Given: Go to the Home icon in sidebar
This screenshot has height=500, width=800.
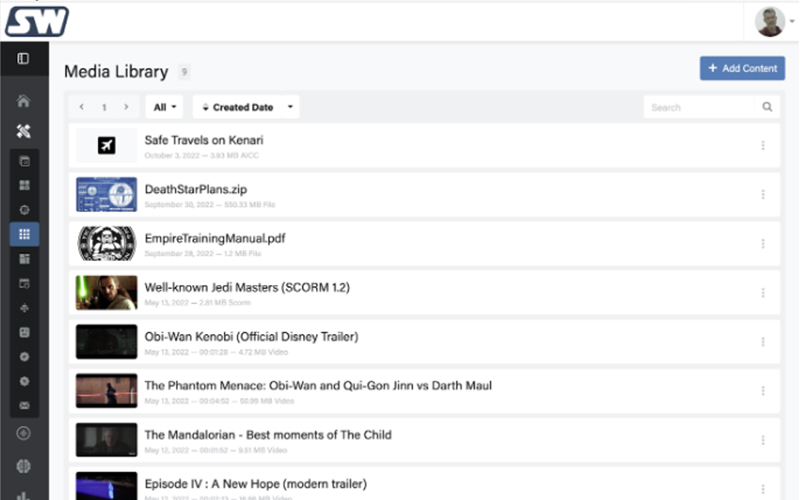Looking at the screenshot, I should coord(24,101).
